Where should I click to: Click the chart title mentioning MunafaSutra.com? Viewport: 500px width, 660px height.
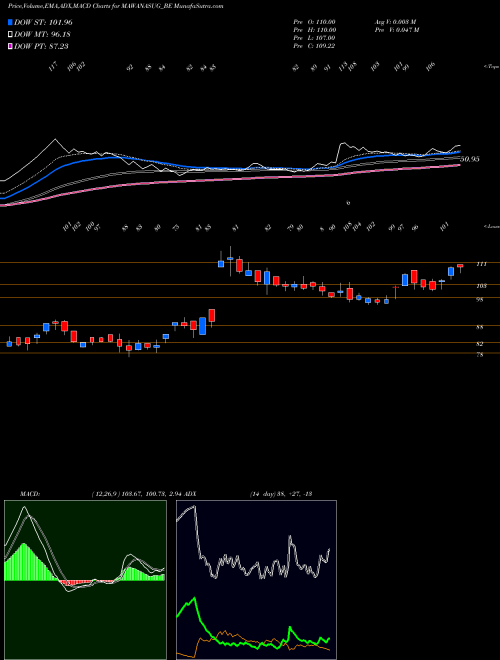(115, 6)
